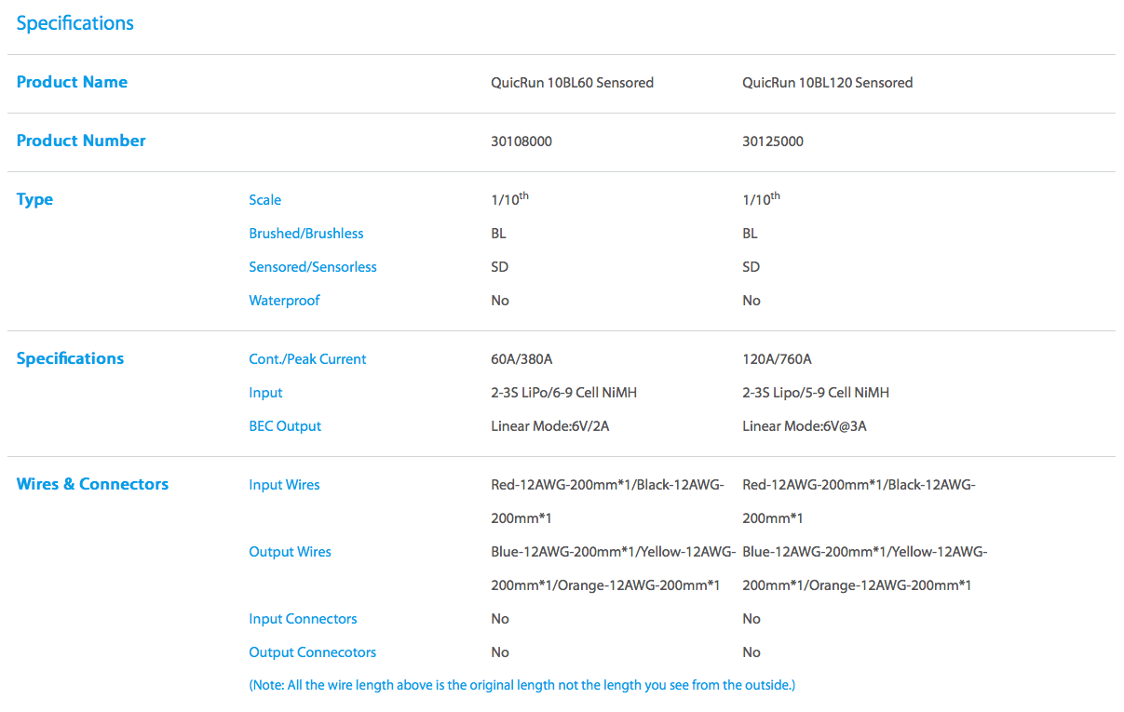Click the wire length note at bottom

(x=522, y=686)
